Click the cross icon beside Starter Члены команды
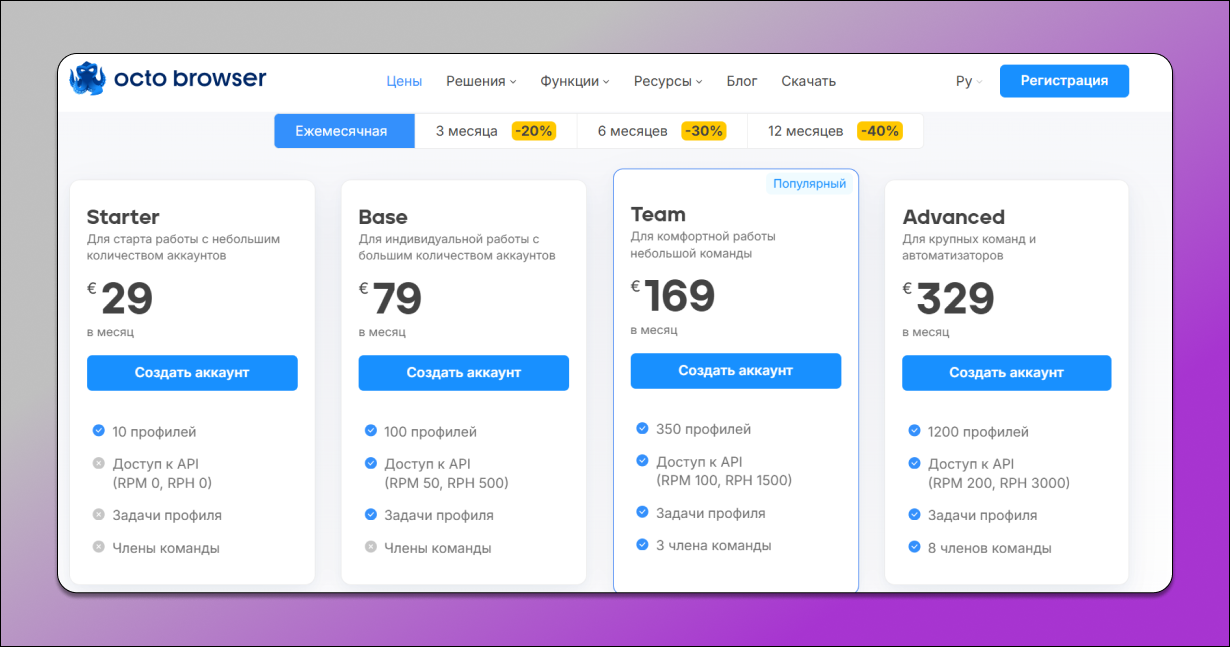Viewport: 1230px width, 647px height. 98,547
